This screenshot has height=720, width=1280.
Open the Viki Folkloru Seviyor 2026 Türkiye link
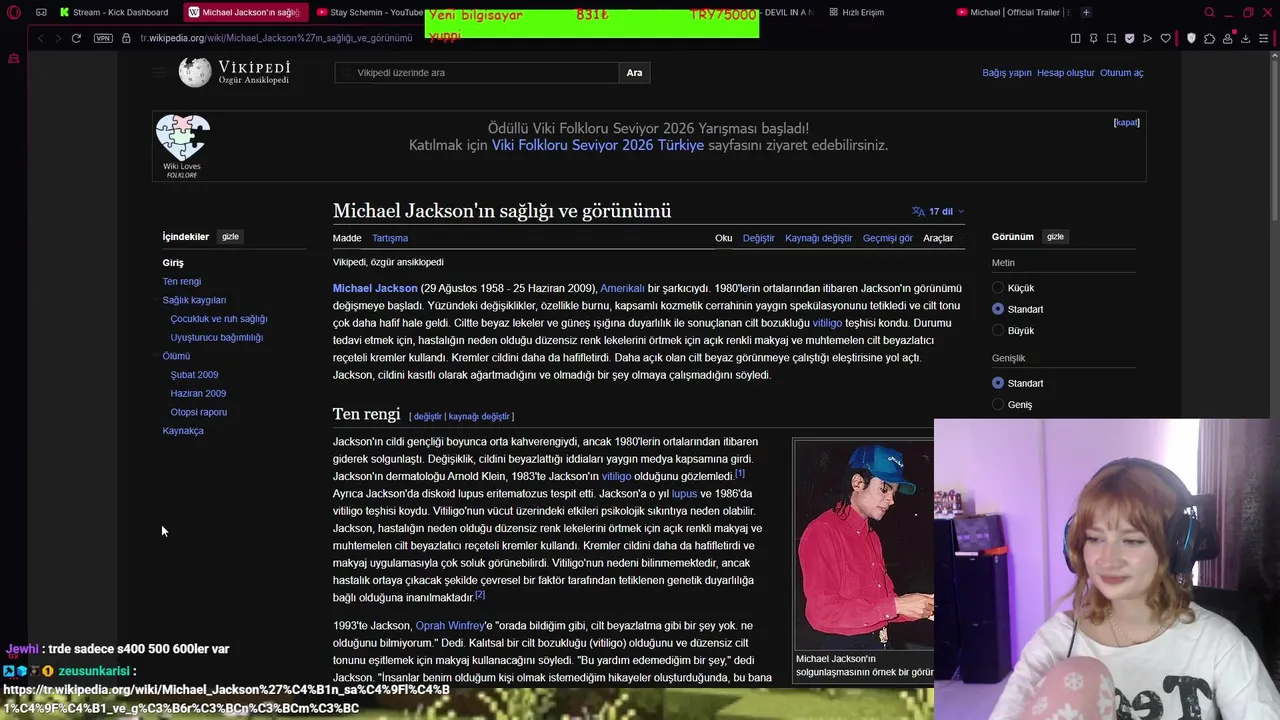[598, 145]
